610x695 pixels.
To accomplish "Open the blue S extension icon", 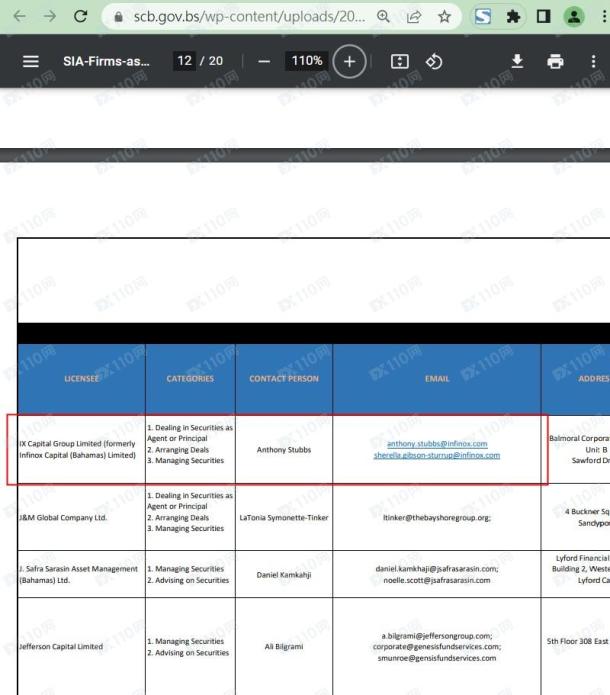I will [483, 17].
